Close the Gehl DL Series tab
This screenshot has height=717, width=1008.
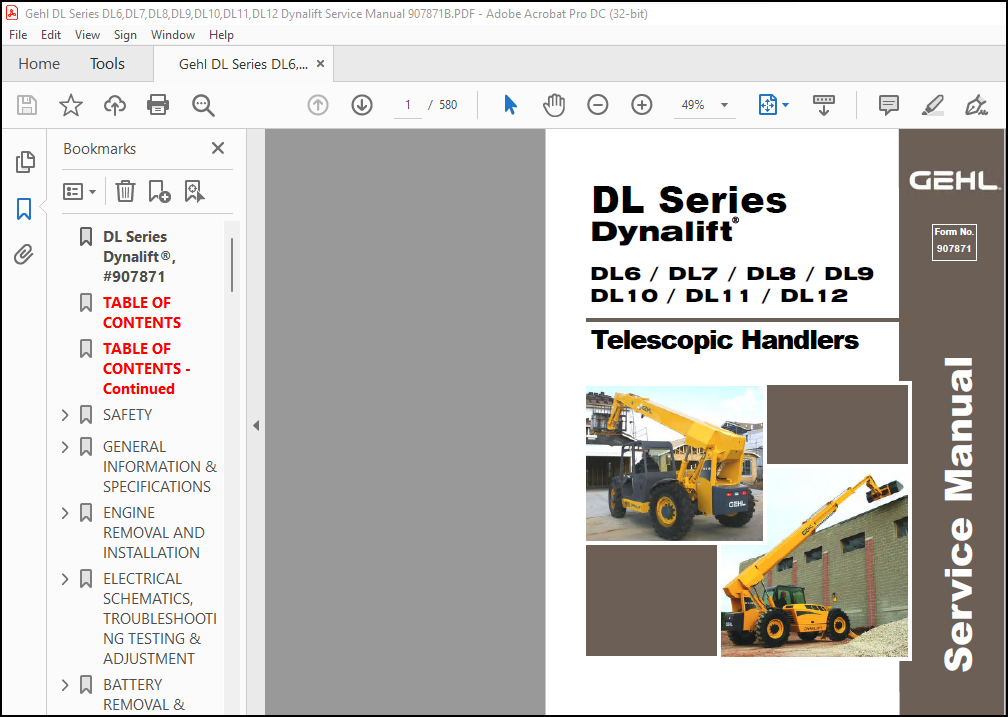[320, 64]
